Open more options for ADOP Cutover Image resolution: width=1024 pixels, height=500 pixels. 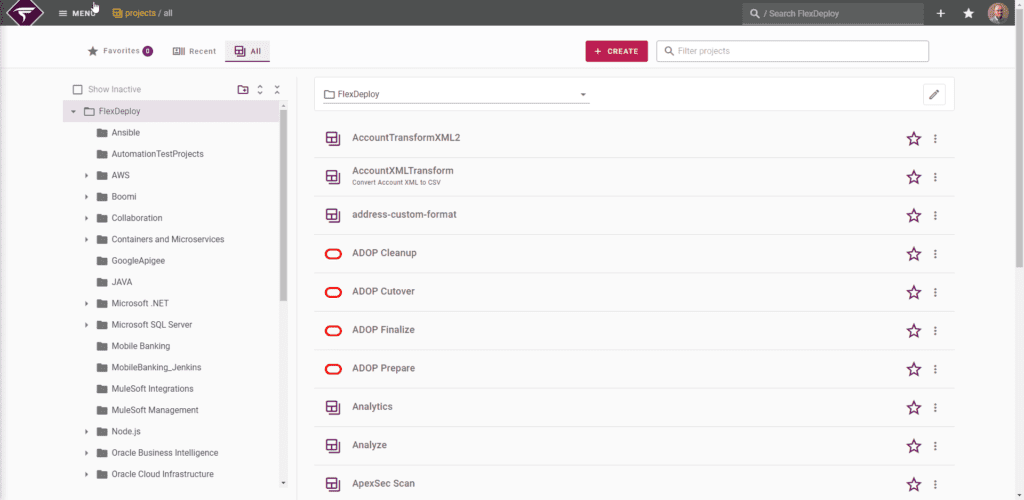(935, 292)
